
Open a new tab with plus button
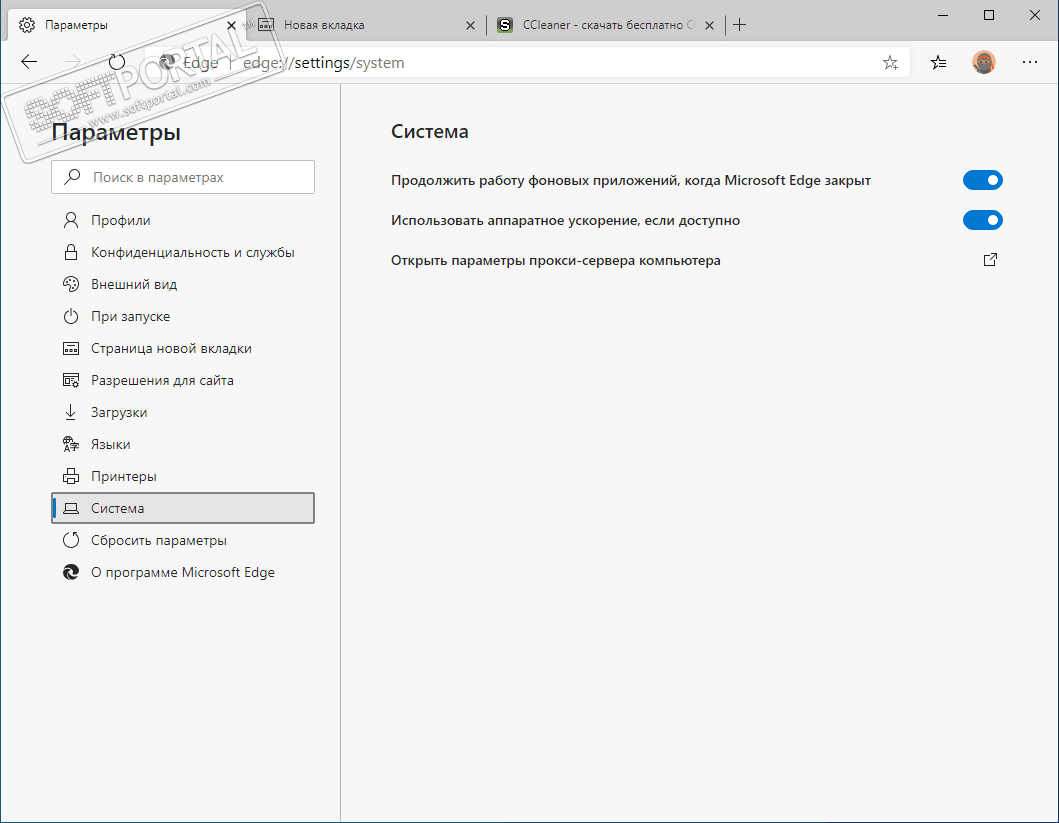(740, 25)
